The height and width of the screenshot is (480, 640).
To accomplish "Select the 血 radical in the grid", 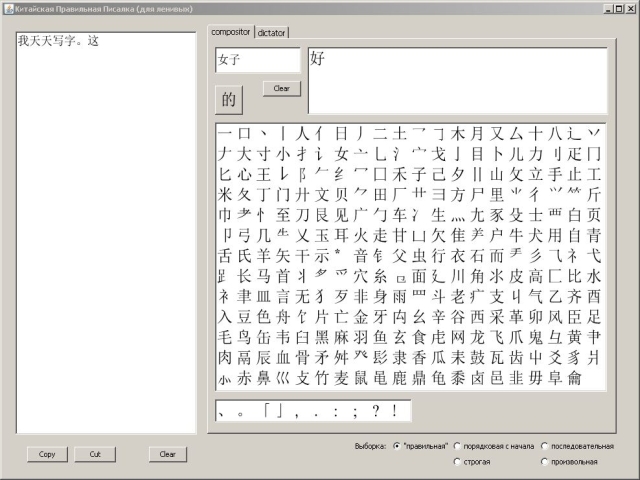I will point(283,358).
